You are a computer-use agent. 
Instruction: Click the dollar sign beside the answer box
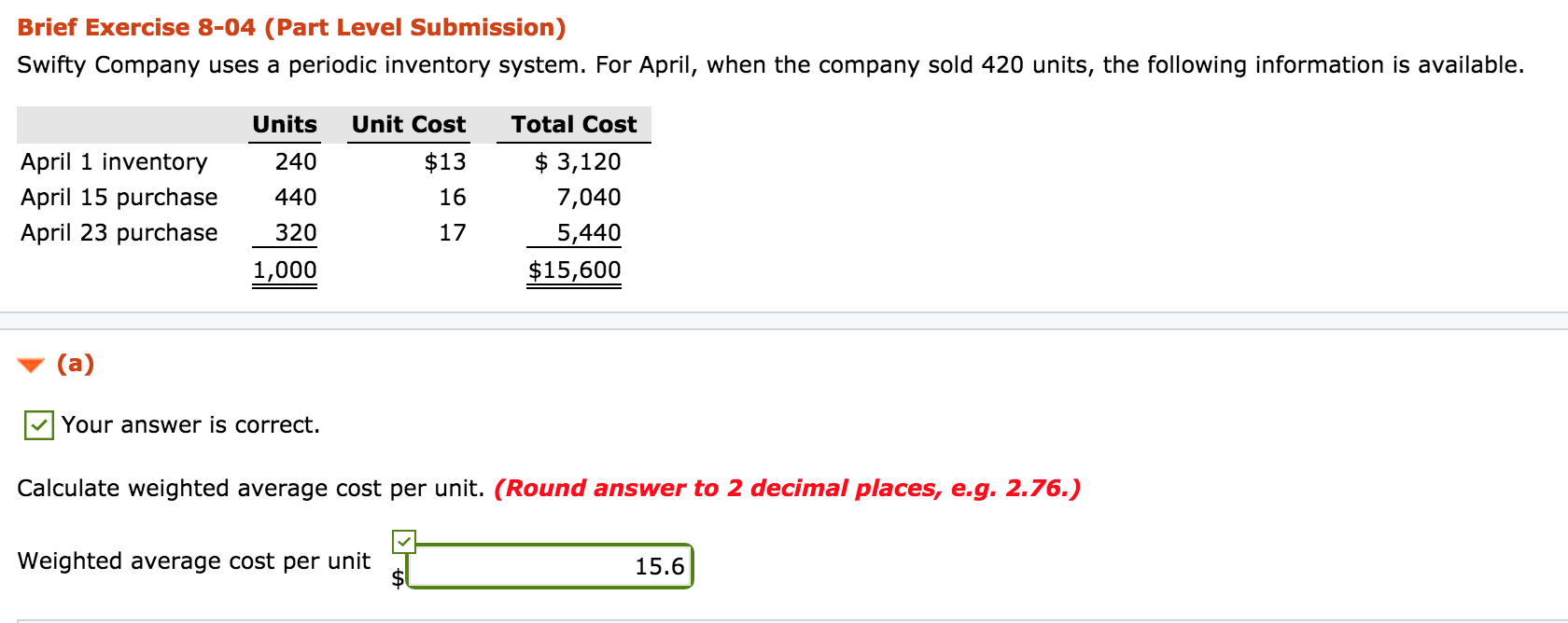tap(398, 579)
